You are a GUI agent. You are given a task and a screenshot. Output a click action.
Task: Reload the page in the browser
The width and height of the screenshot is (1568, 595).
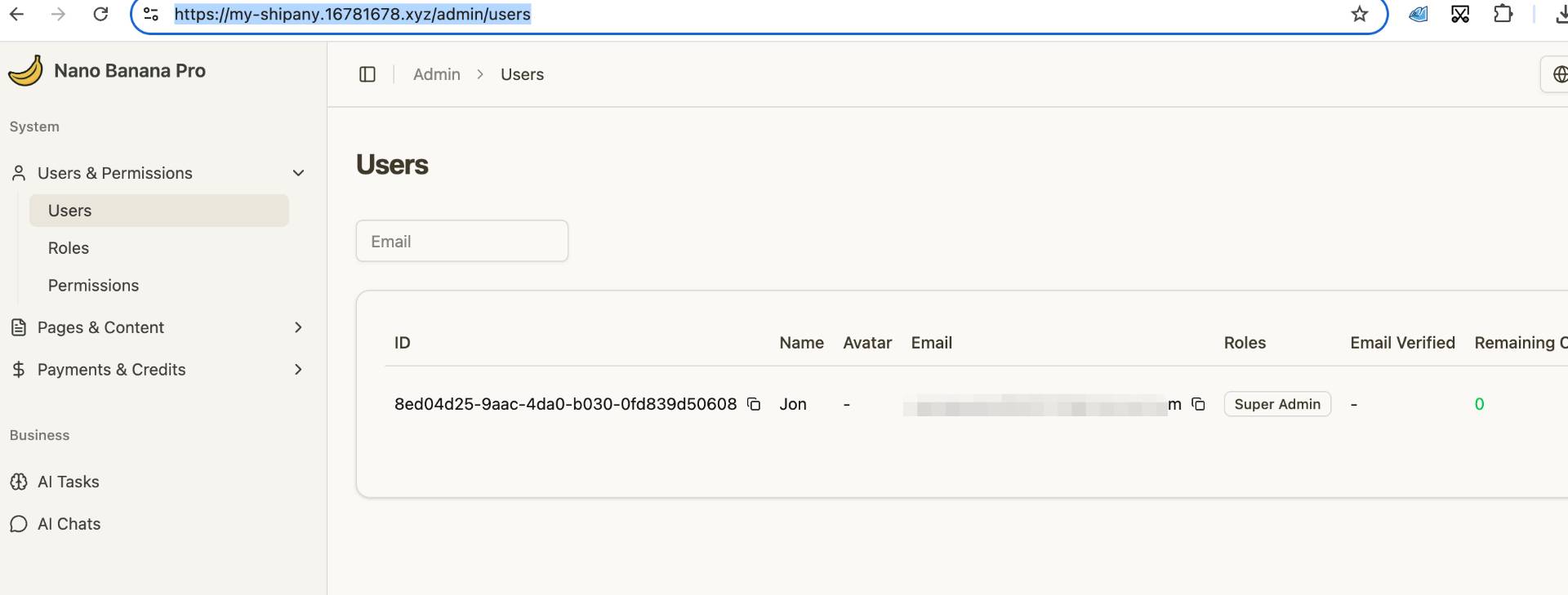click(x=100, y=14)
